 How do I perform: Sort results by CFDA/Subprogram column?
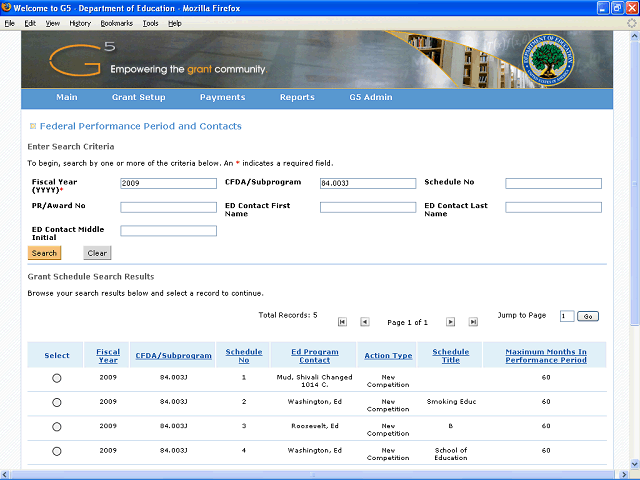pos(173,356)
